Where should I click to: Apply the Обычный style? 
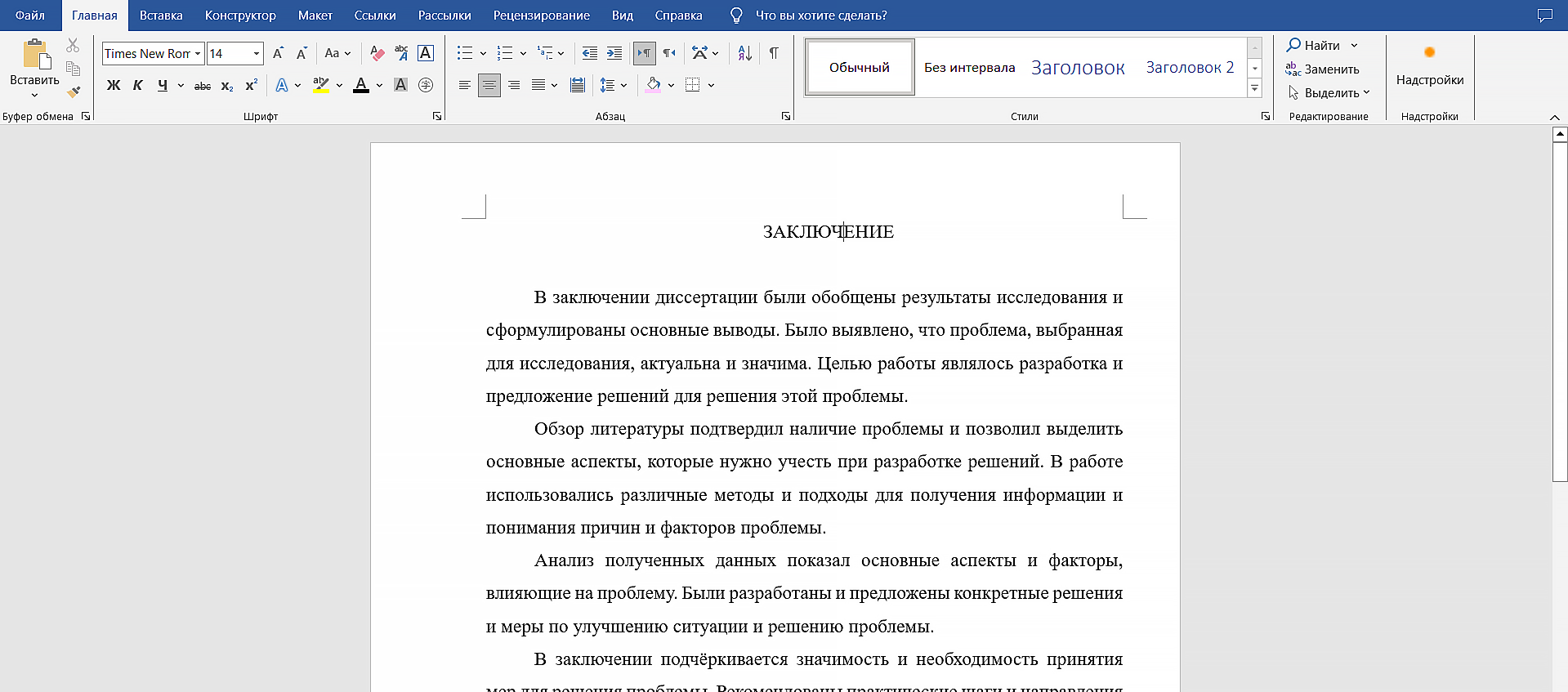tap(860, 67)
